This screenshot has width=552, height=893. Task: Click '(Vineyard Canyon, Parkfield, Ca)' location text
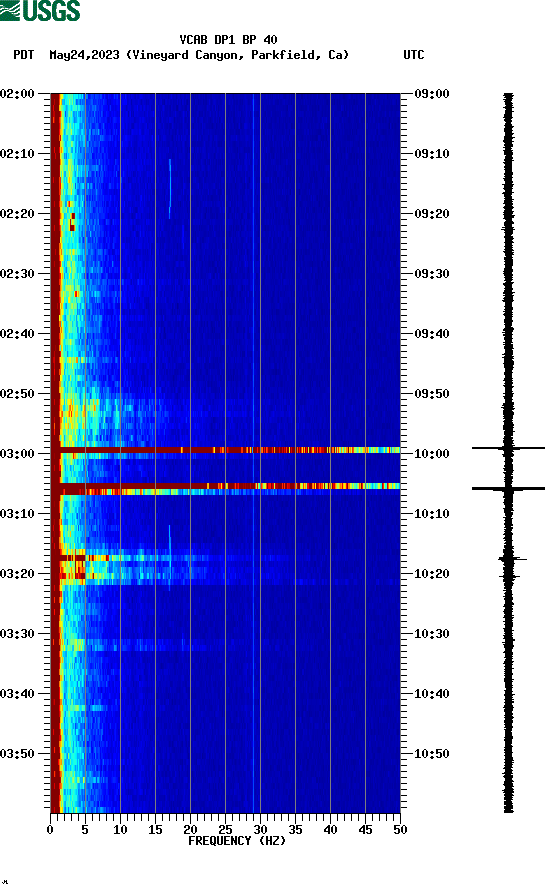(x=238, y=55)
